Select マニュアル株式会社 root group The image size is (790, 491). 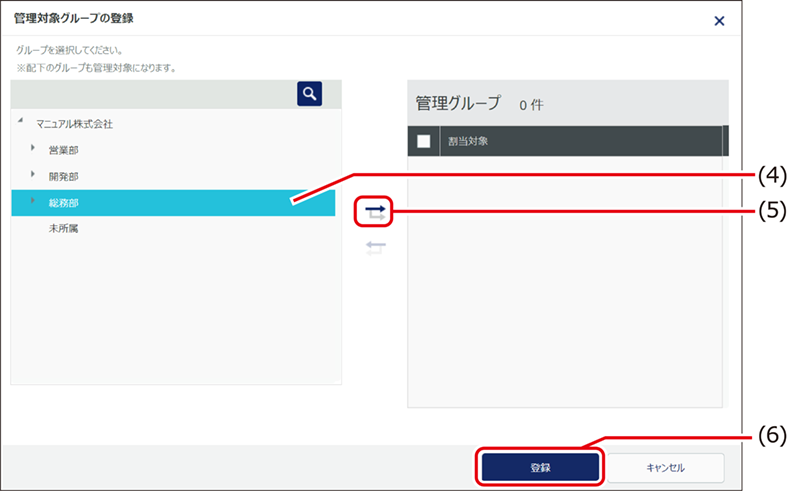point(75,124)
